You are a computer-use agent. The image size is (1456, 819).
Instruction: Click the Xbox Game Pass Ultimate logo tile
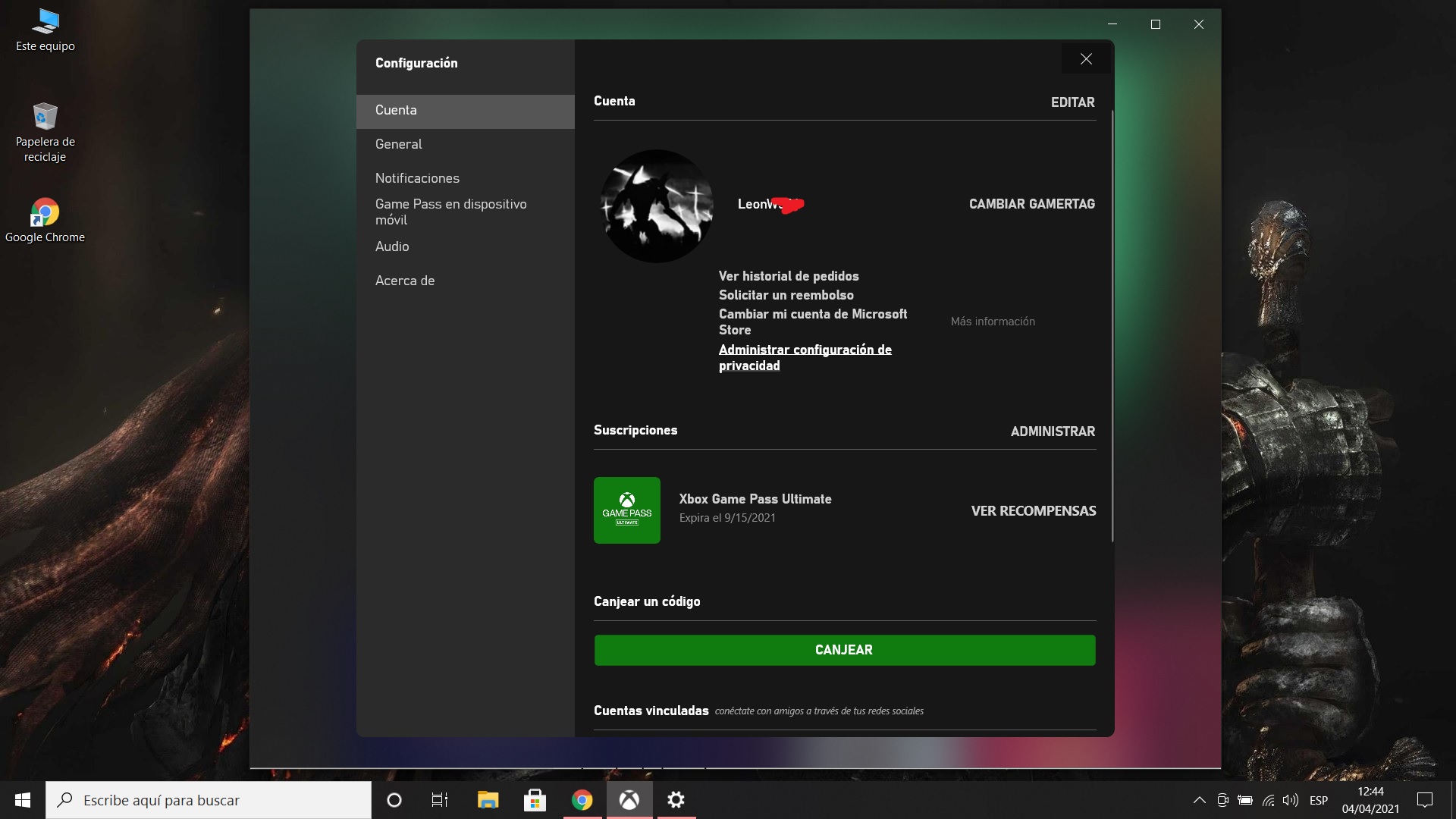click(x=627, y=510)
